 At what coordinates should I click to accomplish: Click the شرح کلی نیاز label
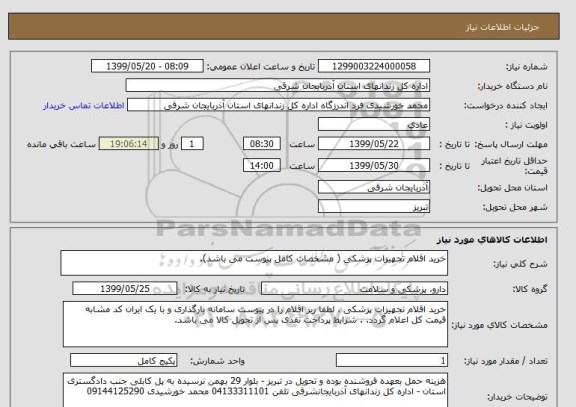(x=520, y=264)
